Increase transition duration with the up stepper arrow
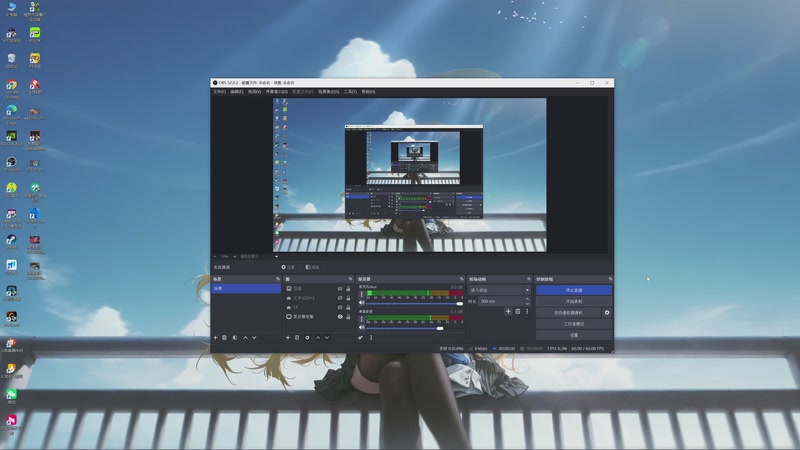800x450 pixels. (527, 299)
